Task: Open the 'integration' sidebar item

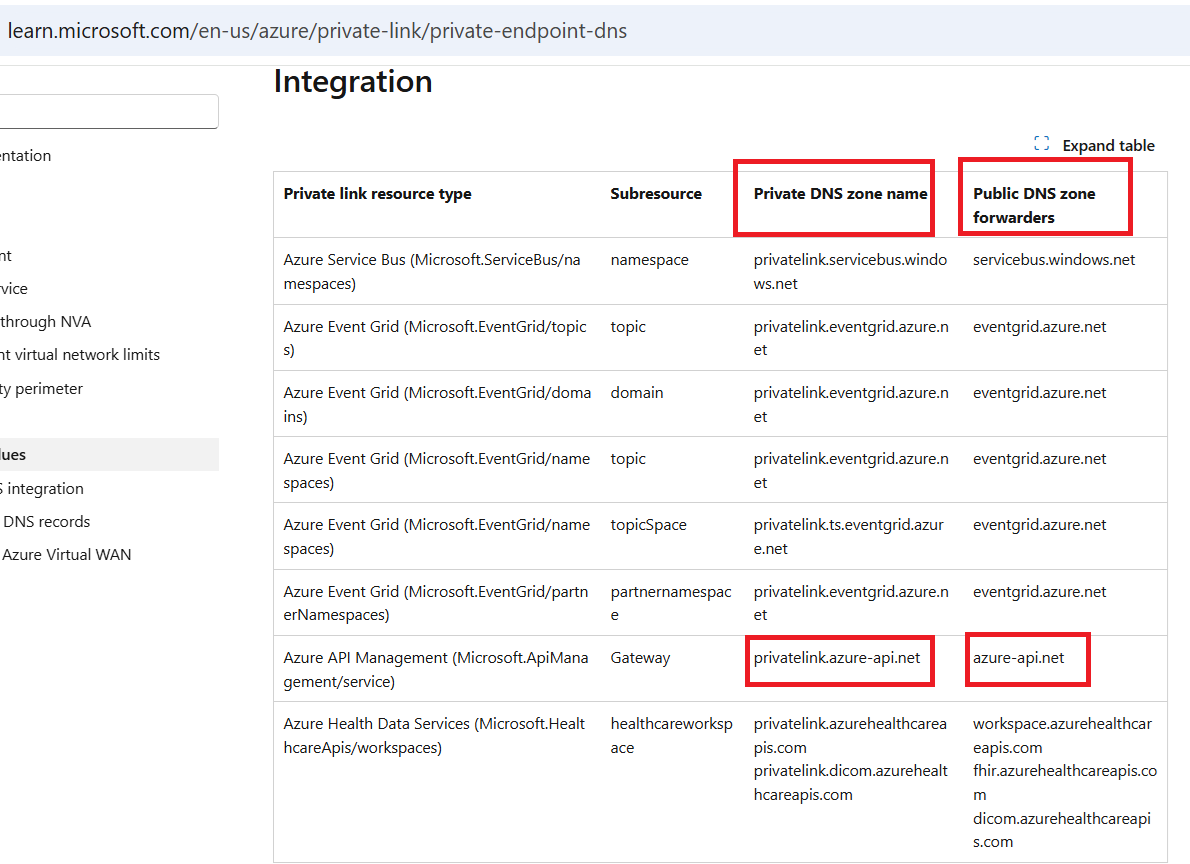Action: pyautogui.click(x=42, y=489)
